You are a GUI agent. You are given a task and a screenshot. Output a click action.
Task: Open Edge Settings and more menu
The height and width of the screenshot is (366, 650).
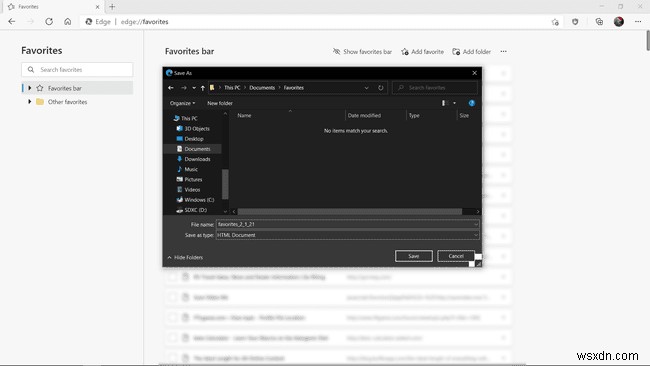(638, 22)
